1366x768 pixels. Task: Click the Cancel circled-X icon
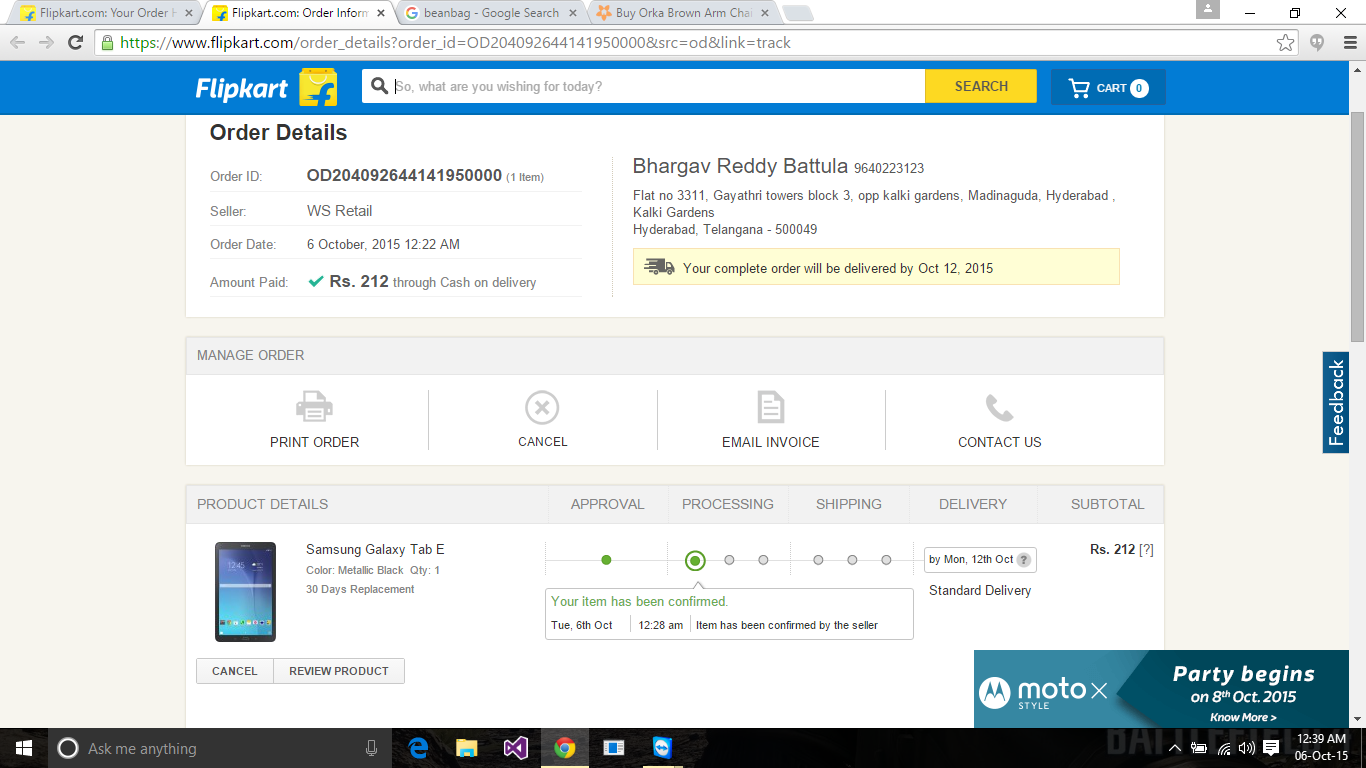(x=542, y=407)
